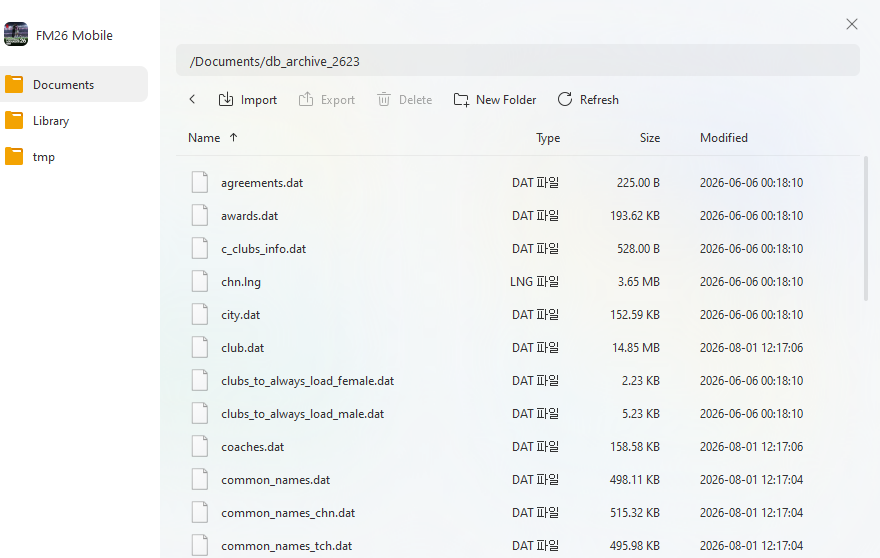Select the awards.dat file name
The width and height of the screenshot is (880, 558).
pyautogui.click(x=249, y=216)
